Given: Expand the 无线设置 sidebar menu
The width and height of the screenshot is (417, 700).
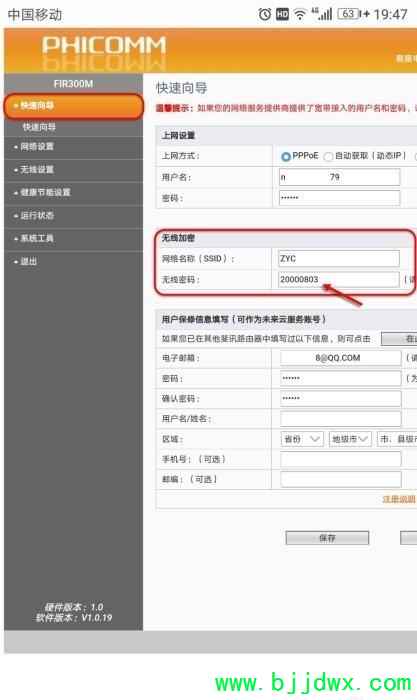Looking at the screenshot, I should 73,170.
